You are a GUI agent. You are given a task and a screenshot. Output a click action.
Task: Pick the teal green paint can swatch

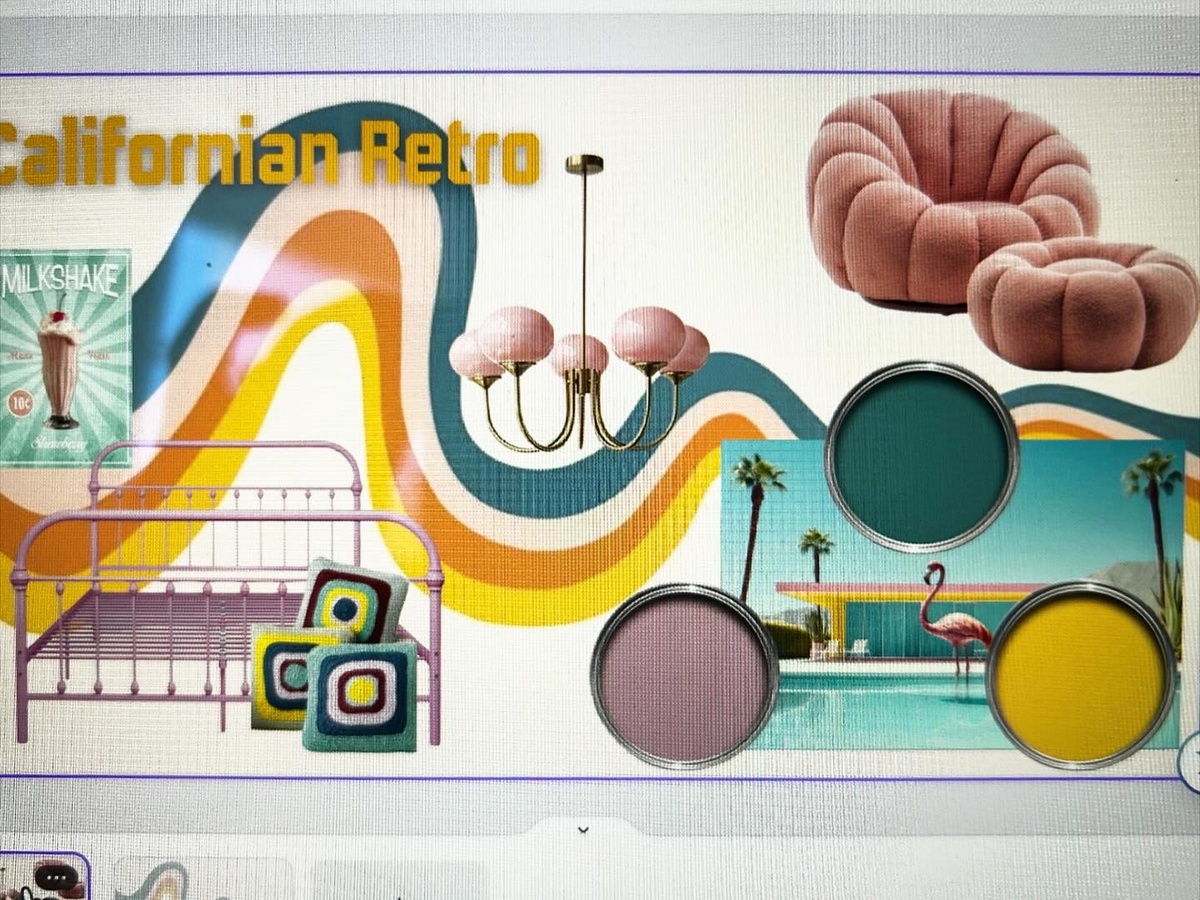(x=921, y=456)
